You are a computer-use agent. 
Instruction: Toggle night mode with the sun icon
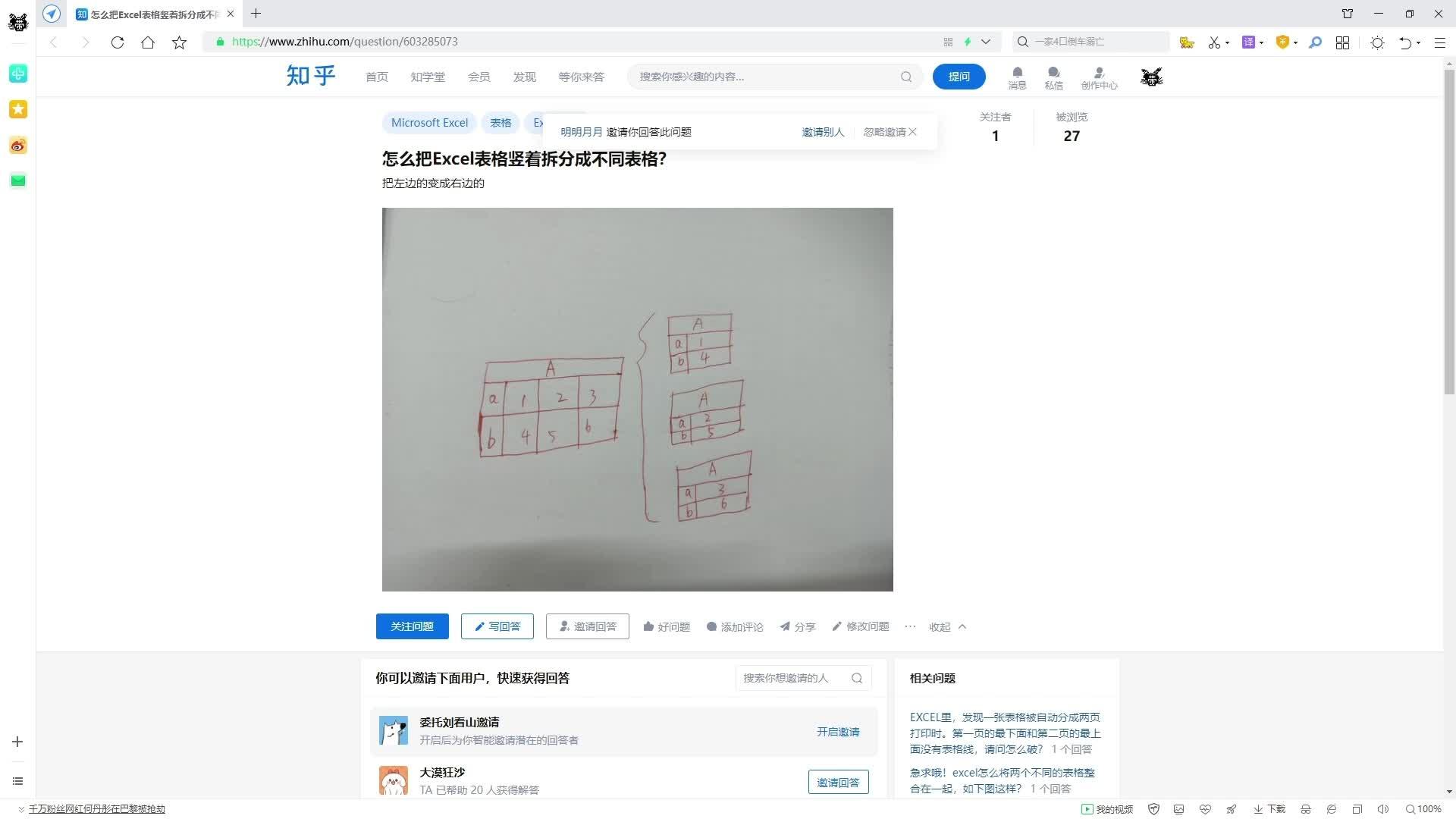(1379, 43)
